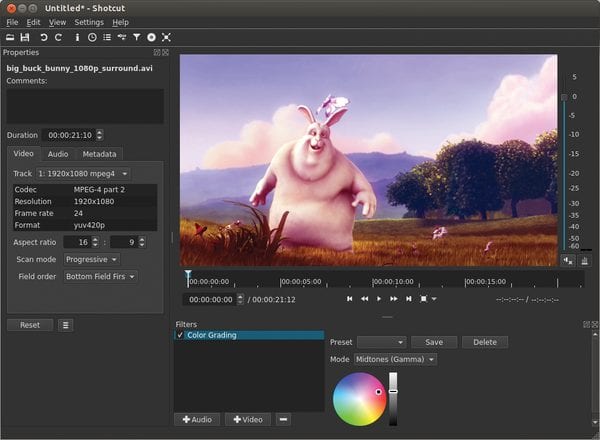Expand the Scan mode Progressive dropdown

pyautogui.click(x=92, y=259)
